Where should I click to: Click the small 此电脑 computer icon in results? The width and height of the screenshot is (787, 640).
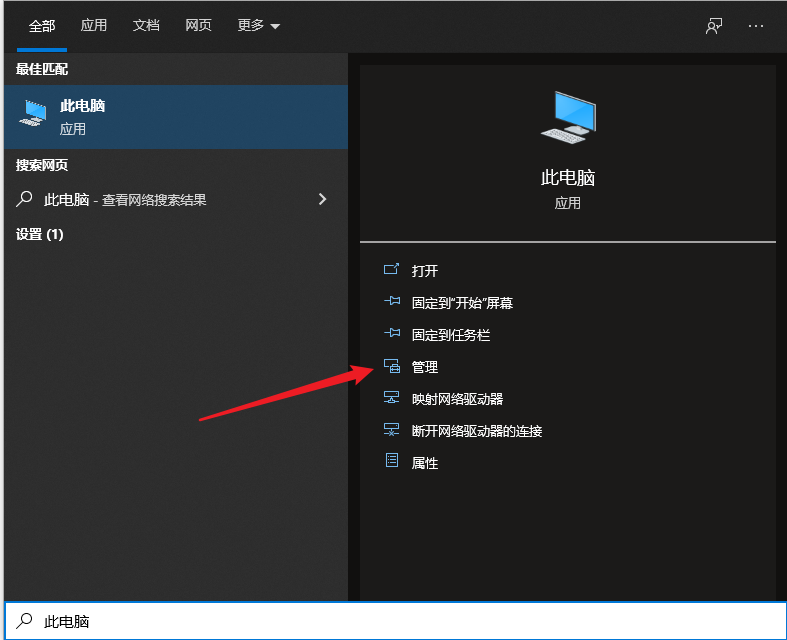[x=33, y=113]
